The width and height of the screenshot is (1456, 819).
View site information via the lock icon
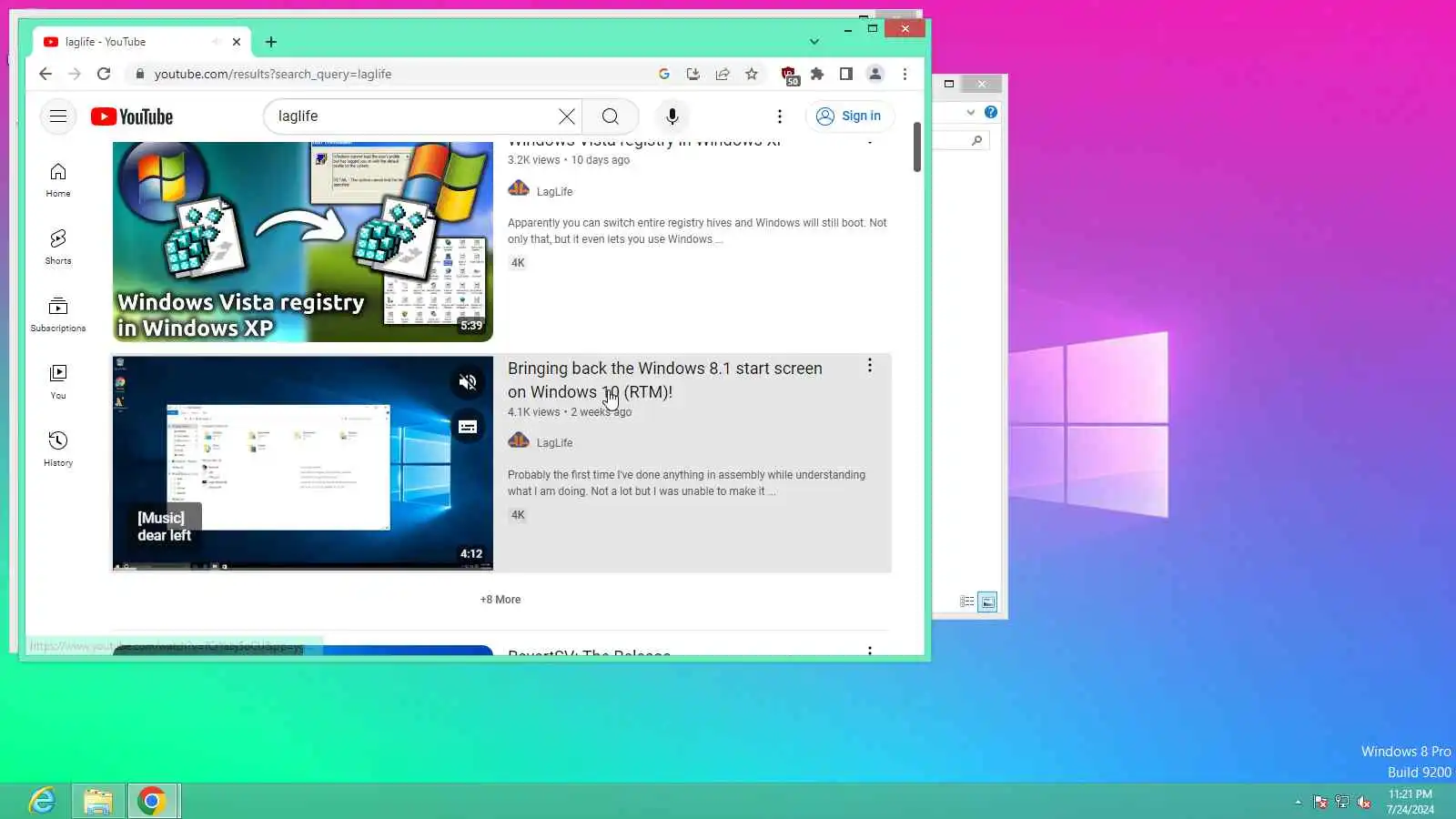[x=139, y=74]
